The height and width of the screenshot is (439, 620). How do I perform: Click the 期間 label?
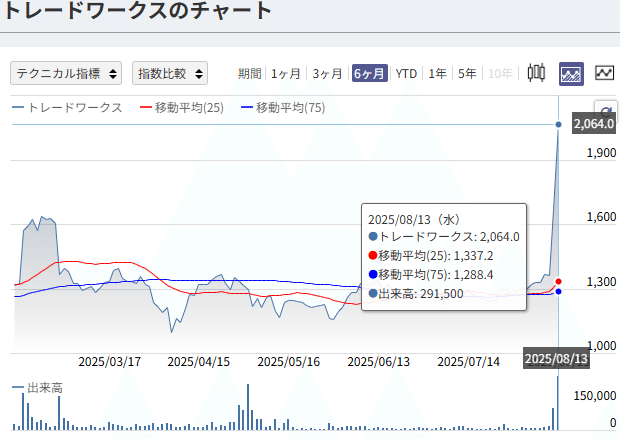[x=250, y=74]
